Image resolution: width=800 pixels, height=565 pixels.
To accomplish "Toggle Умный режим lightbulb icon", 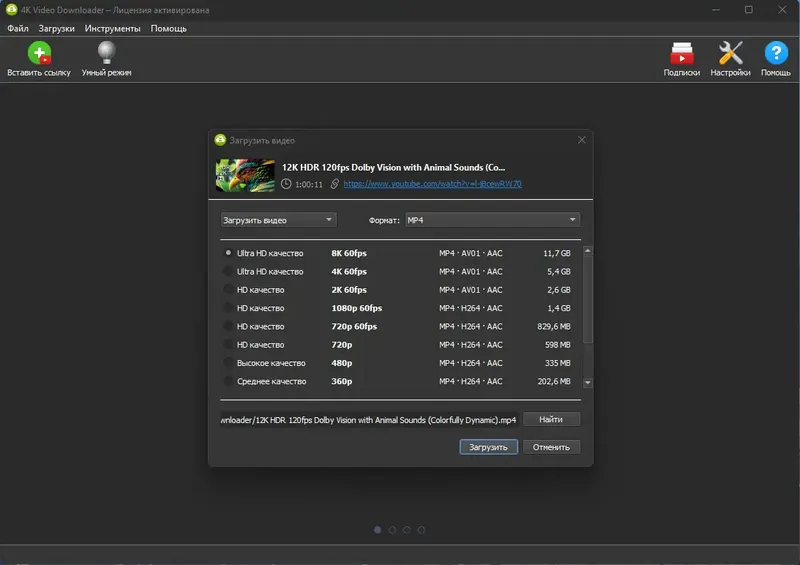I will click(106, 53).
